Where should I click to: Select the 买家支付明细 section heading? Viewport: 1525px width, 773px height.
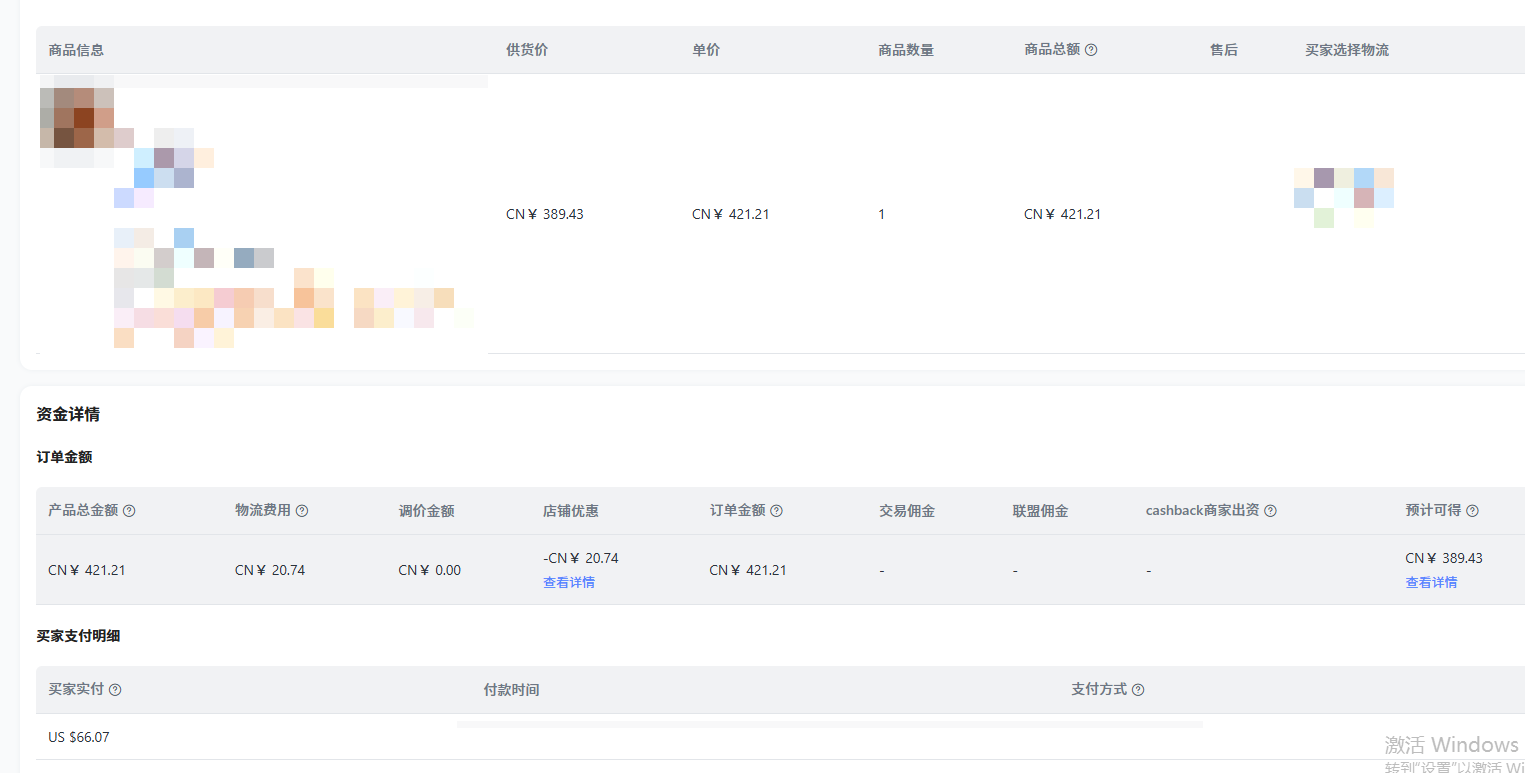[x=78, y=636]
